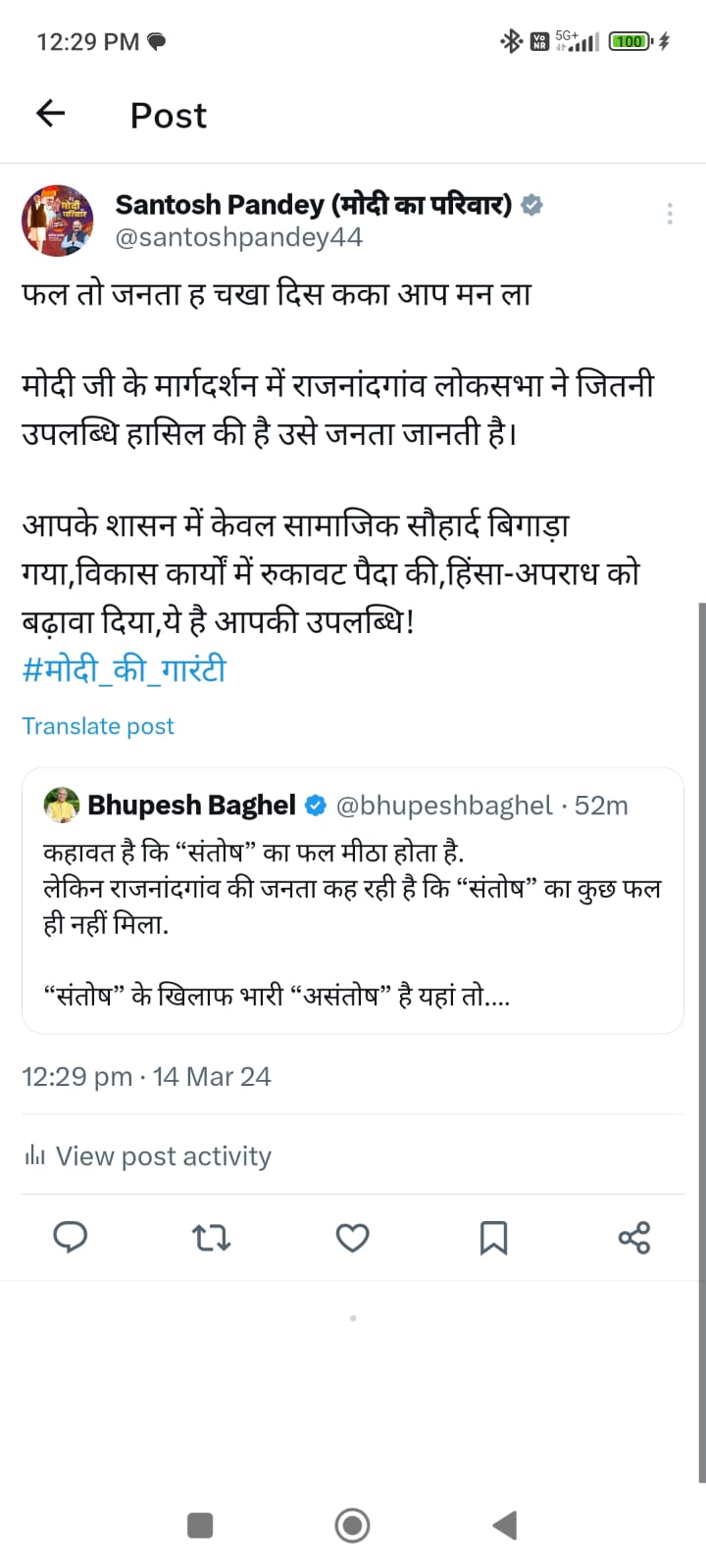Tap the @santoshpandey44 handle
This screenshot has width=706, height=1568.
pos(239,237)
